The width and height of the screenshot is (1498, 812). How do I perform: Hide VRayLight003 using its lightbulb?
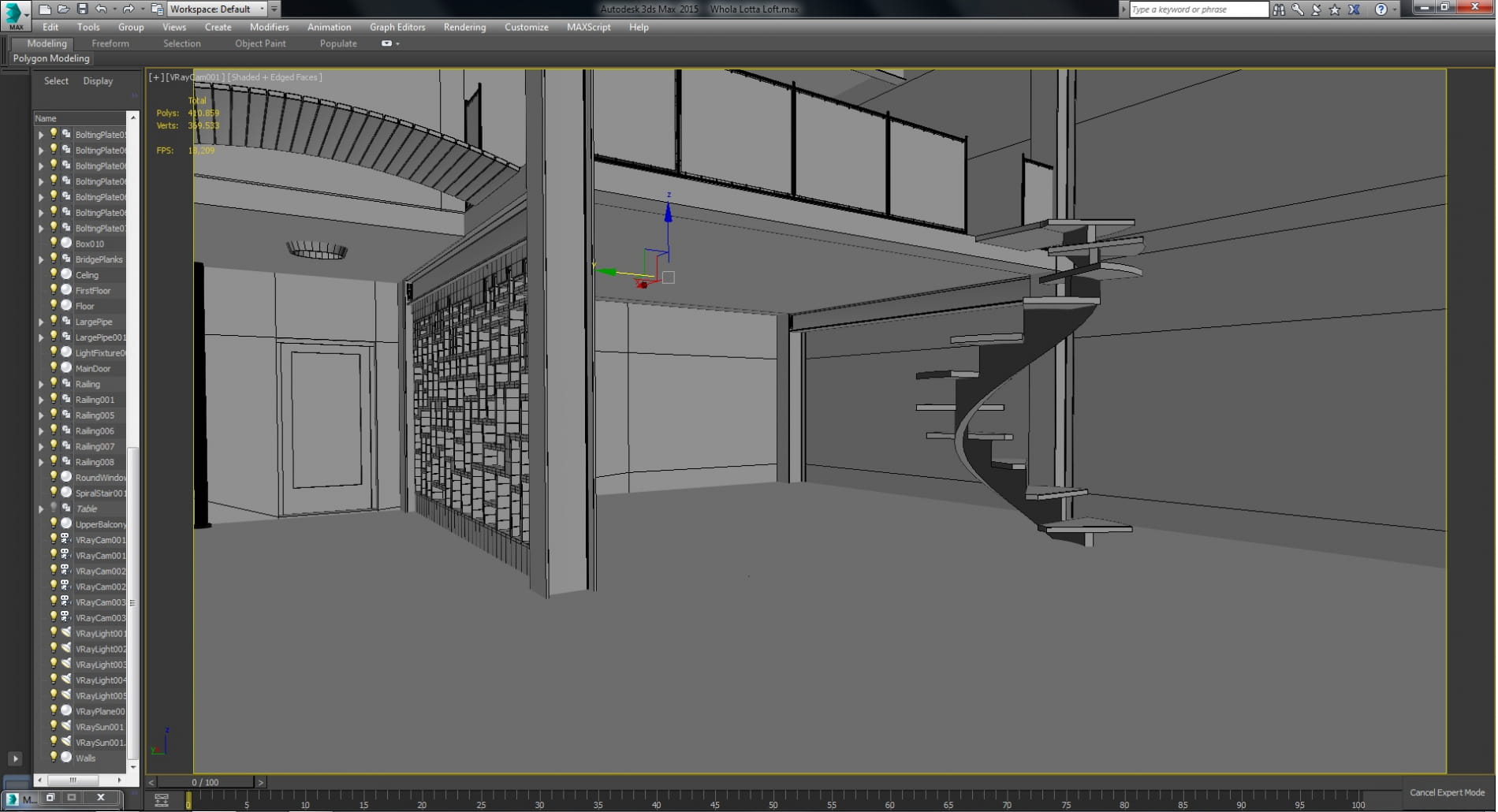54,664
